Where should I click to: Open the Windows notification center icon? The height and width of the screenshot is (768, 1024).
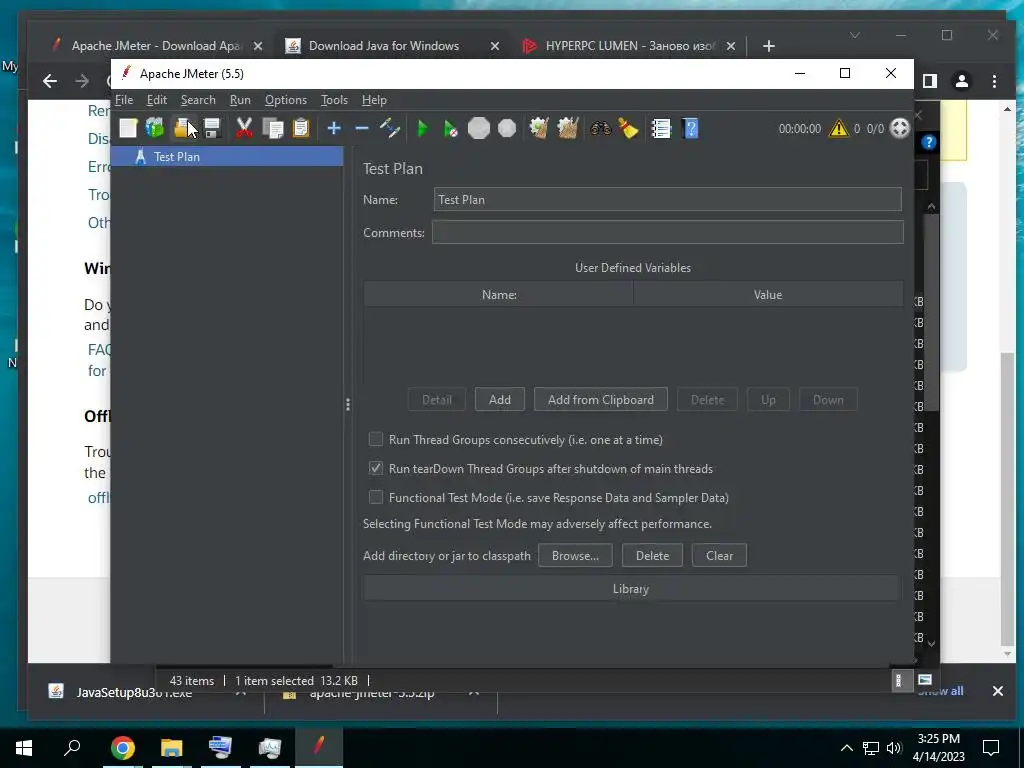coord(991,748)
